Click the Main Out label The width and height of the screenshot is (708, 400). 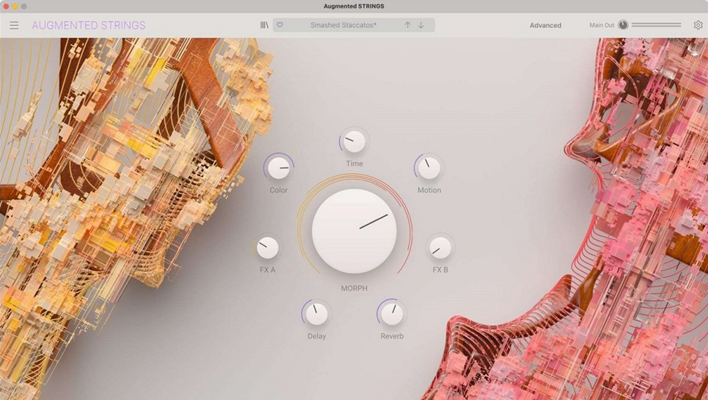(601, 25)
